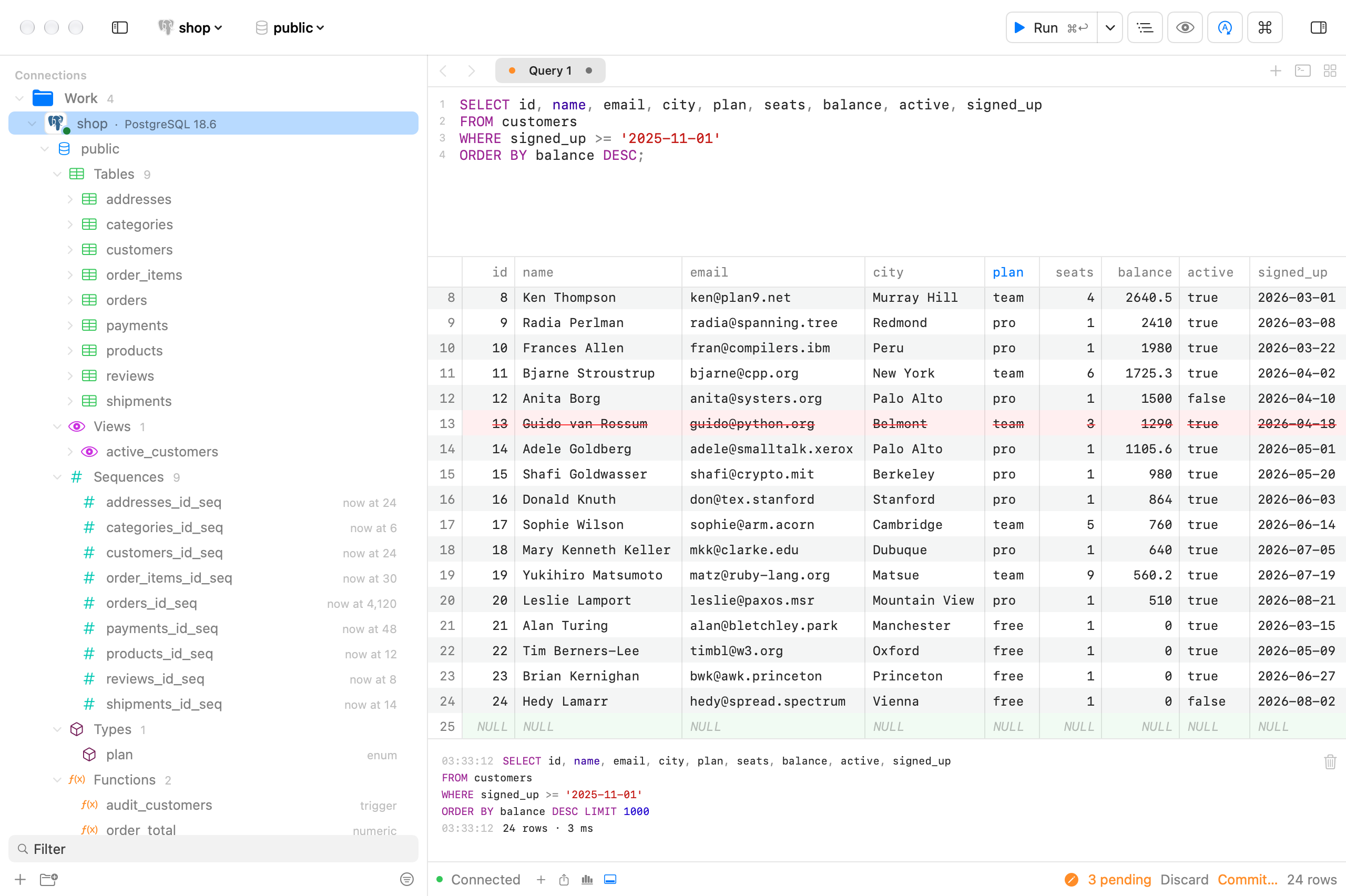The image size is (1346, 896).
Task: Go forward with the right arrow
Action: click(471, 71)
